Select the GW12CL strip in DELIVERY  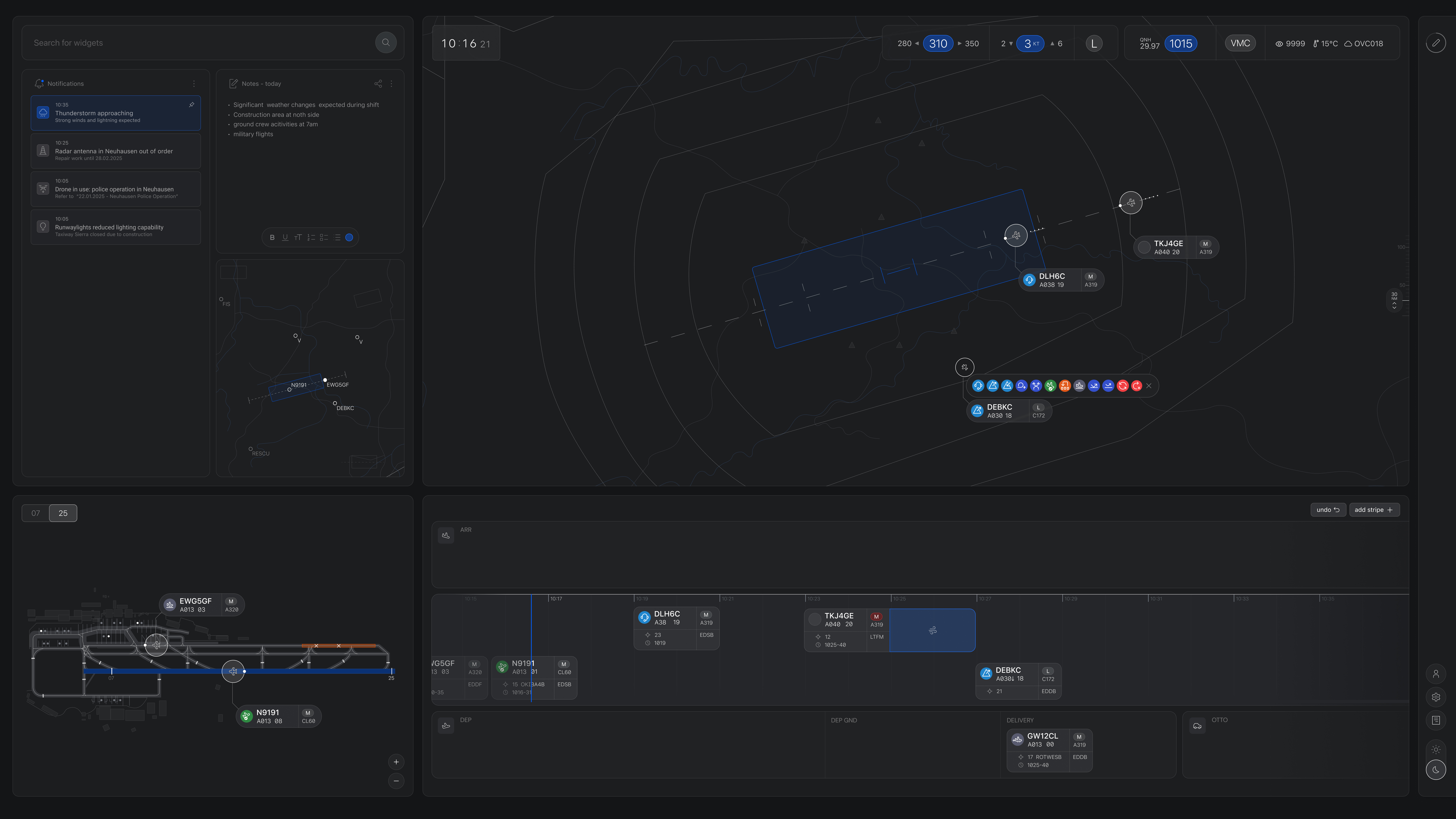[1050, 751]
